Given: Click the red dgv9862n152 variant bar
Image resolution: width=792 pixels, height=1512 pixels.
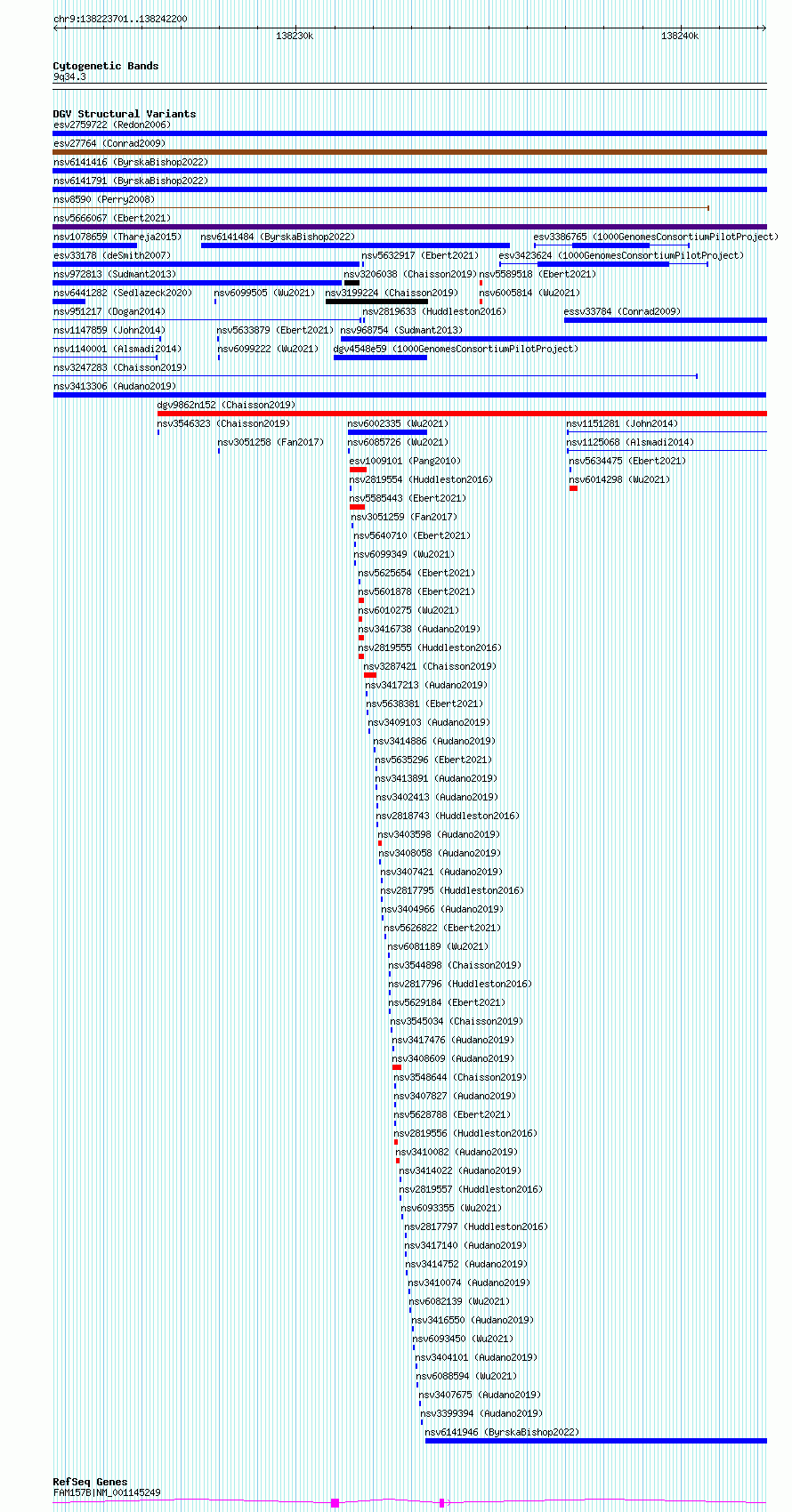Looking at the screenshot, I should pos(462,414).
